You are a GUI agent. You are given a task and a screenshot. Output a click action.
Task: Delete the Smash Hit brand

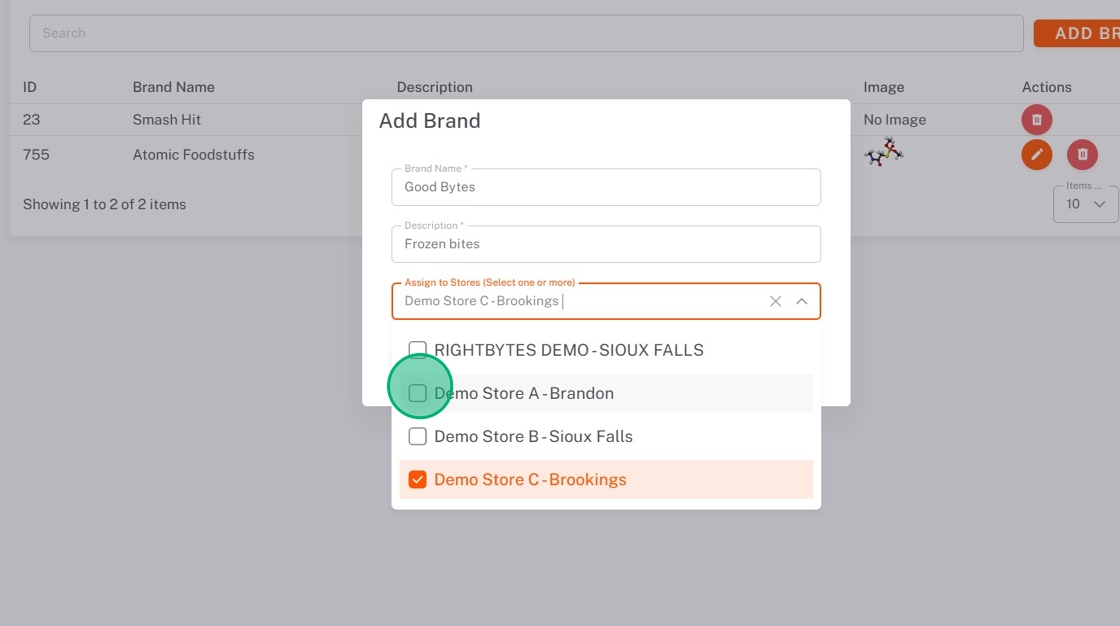[x=1036, y=120]
